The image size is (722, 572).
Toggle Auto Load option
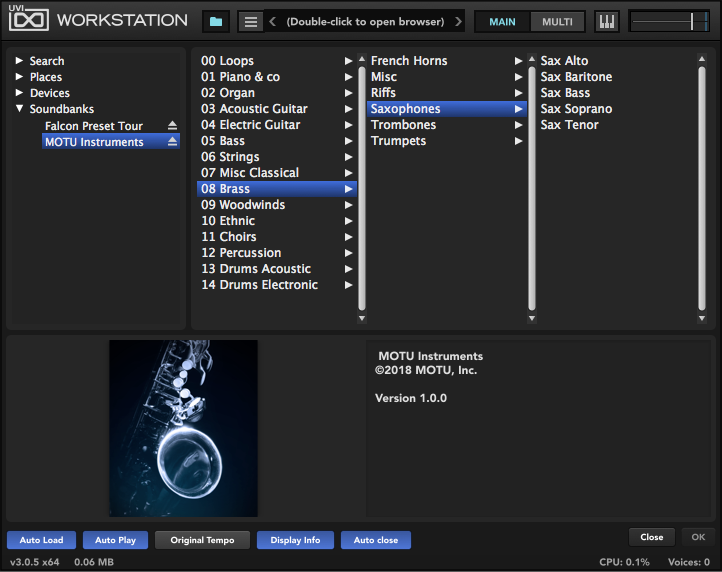click(41, 540)
